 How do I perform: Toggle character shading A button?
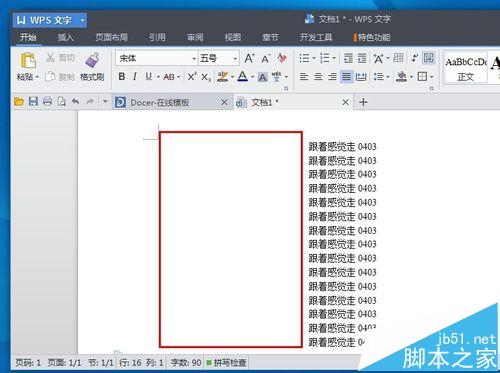(x=262, y=77)
